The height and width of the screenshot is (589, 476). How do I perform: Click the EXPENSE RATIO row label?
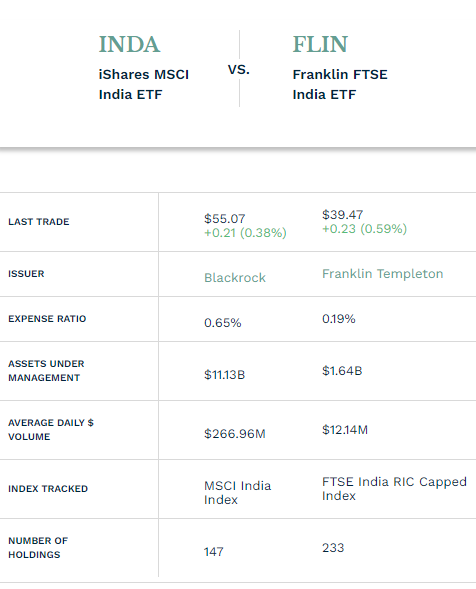pyautogui.click(x=47, y=319)
